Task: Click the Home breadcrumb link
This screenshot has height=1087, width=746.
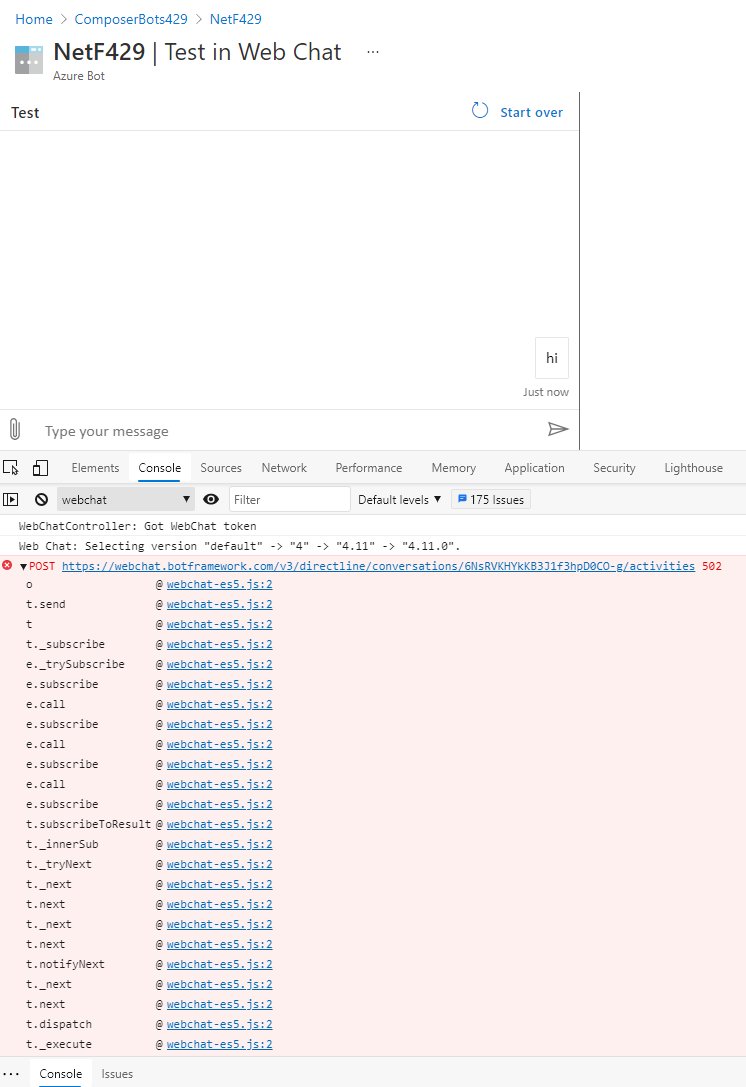Action: 34,19
